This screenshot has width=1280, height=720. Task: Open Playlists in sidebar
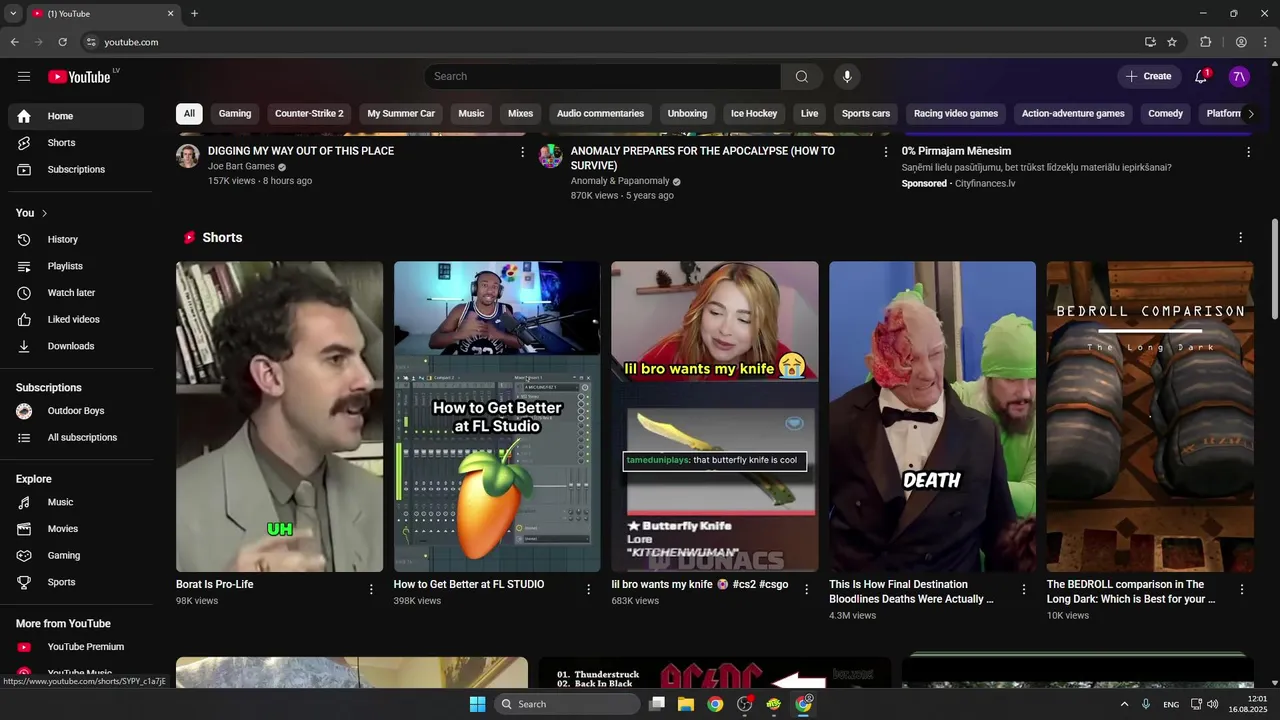(76, 266)
